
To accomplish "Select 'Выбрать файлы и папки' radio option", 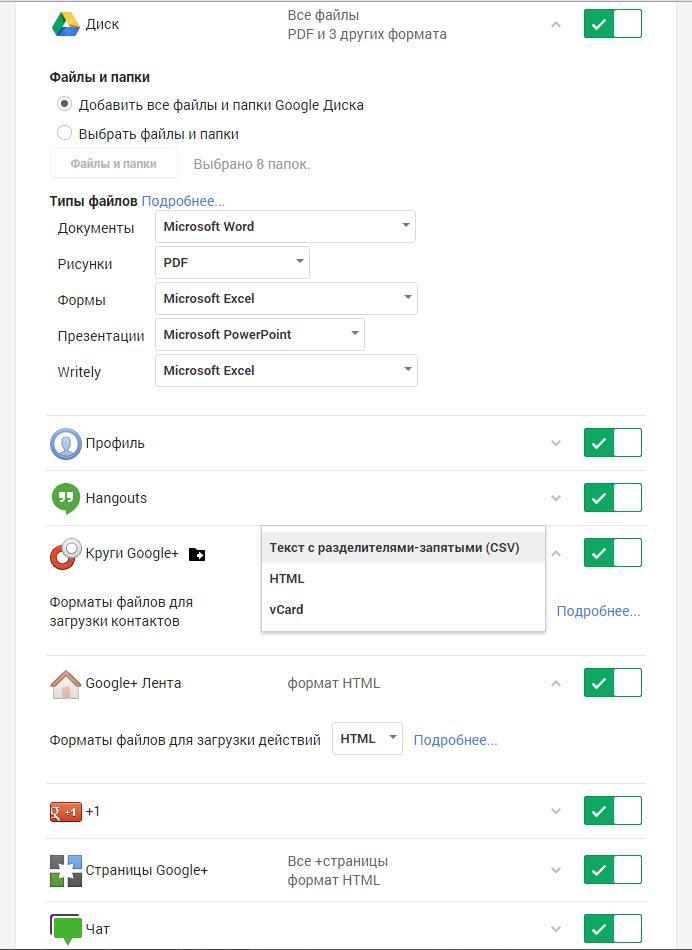I will (x=64, y=133).
